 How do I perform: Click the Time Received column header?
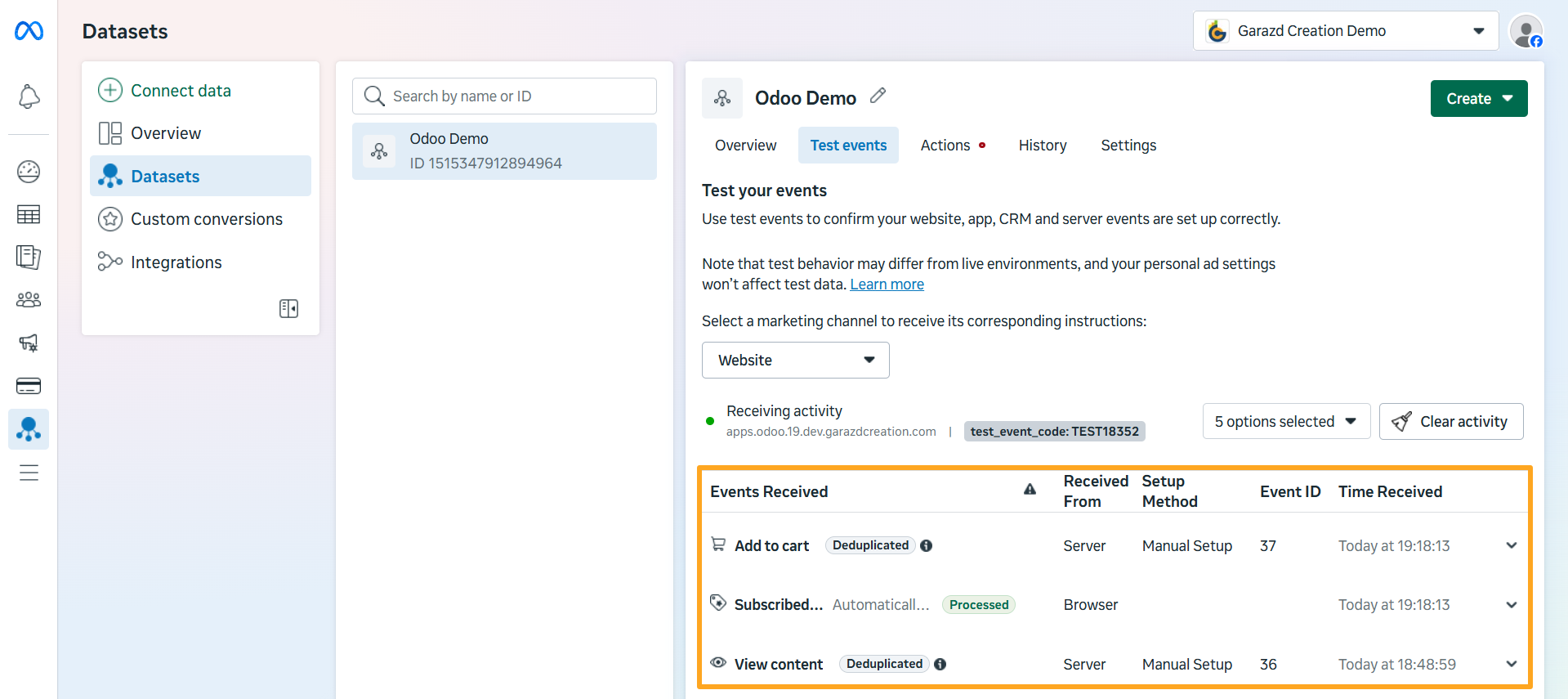click(1390, 491)
